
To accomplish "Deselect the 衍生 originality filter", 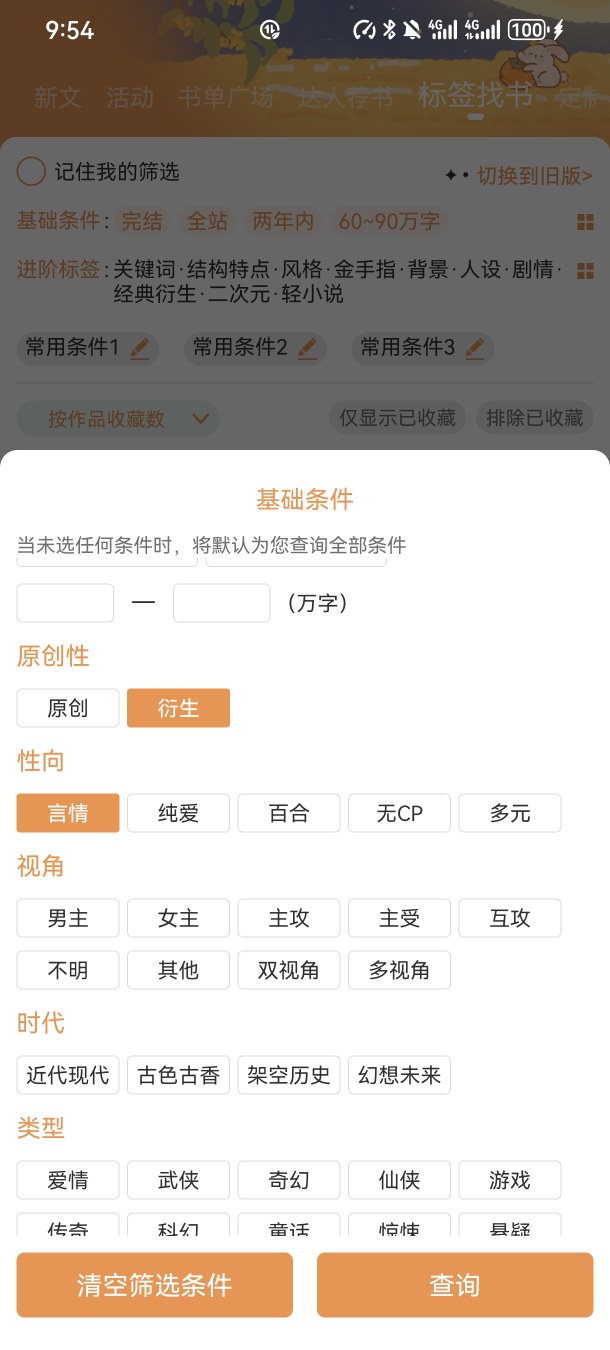I will click(178, 708).
